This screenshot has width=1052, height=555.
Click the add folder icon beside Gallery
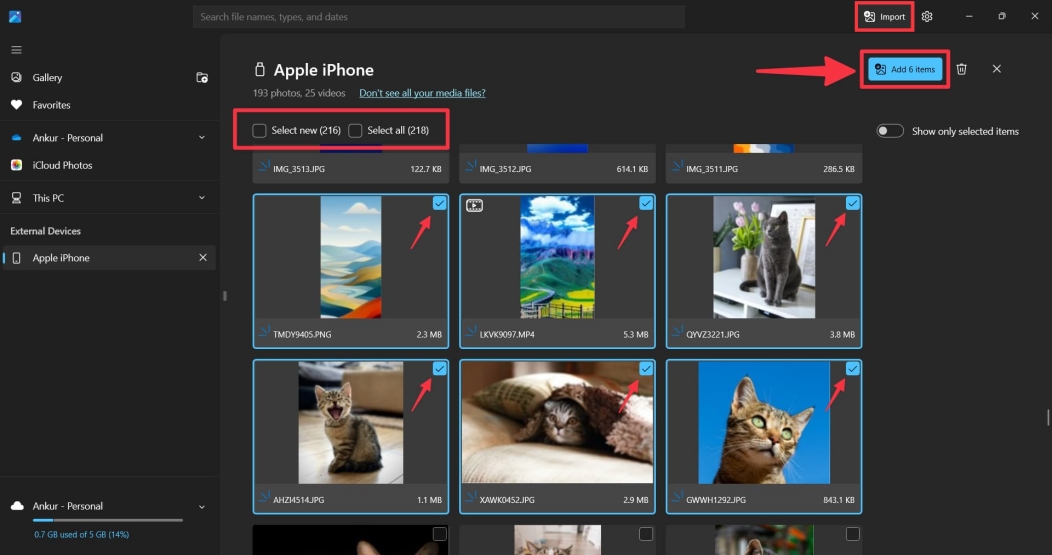coord(202,78)
